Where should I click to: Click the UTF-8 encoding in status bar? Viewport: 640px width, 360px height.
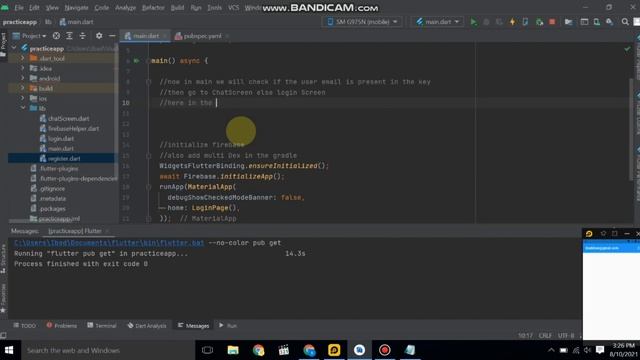tap(566, 336)
